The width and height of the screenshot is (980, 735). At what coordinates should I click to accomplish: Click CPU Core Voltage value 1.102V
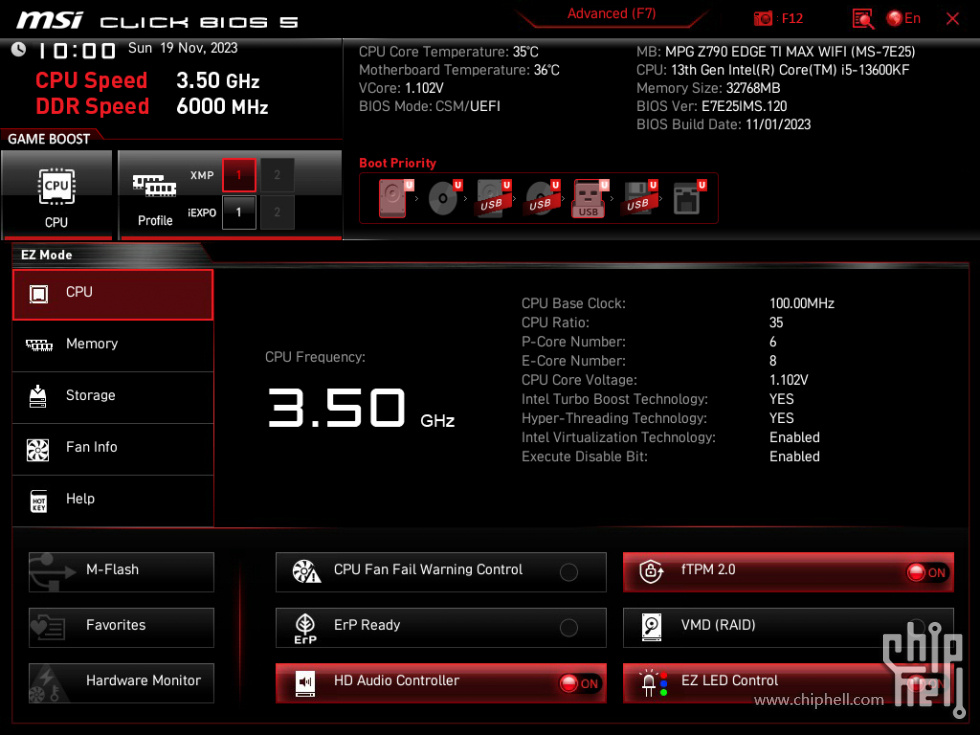pyautogui.click(x=789, y=380)
